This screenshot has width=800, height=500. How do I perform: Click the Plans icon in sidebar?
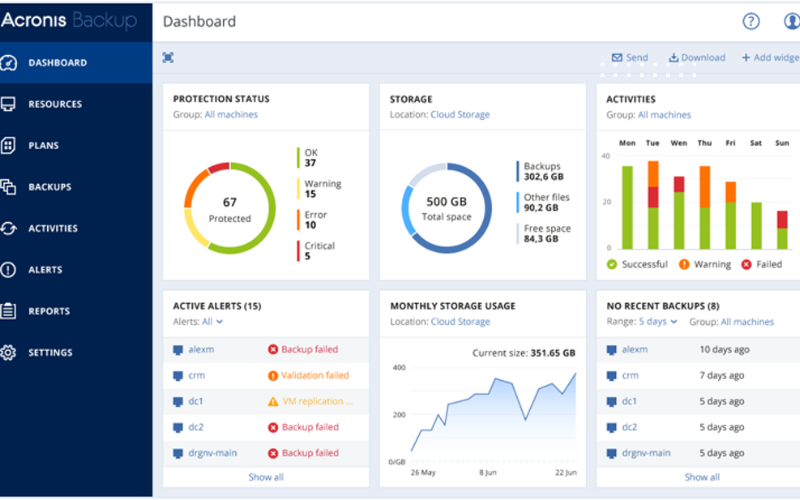tap(8, 145)
